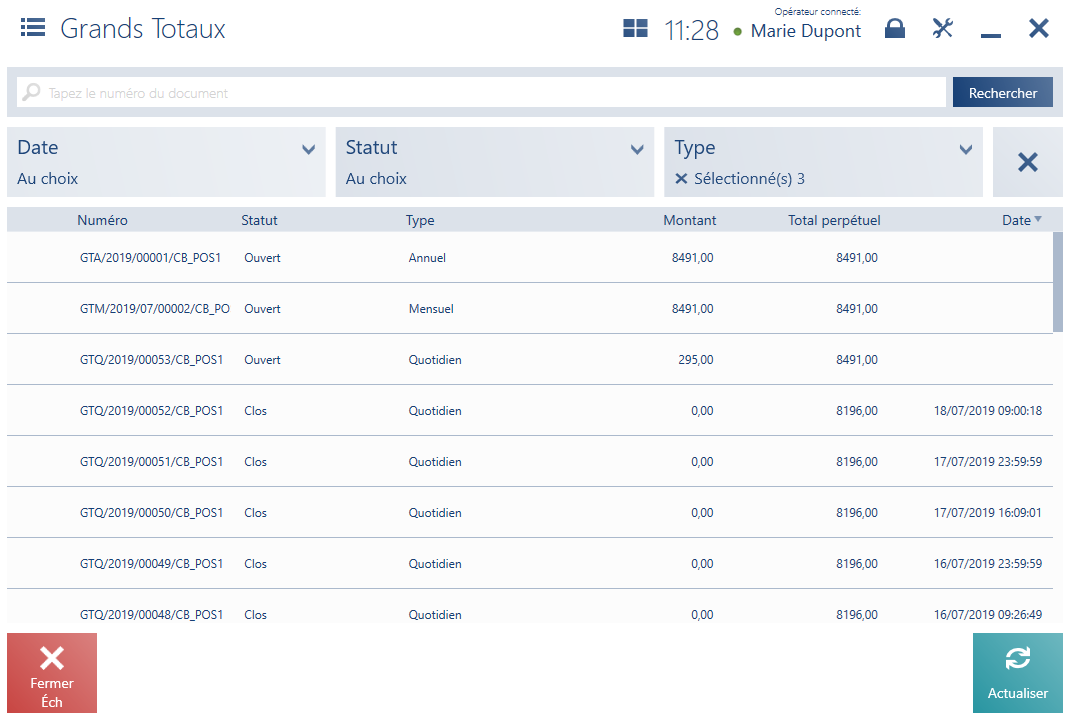This screenshot has width=1071, height=721.
Task: Click the search magnifier icon
Action: (x=31, y=92)
